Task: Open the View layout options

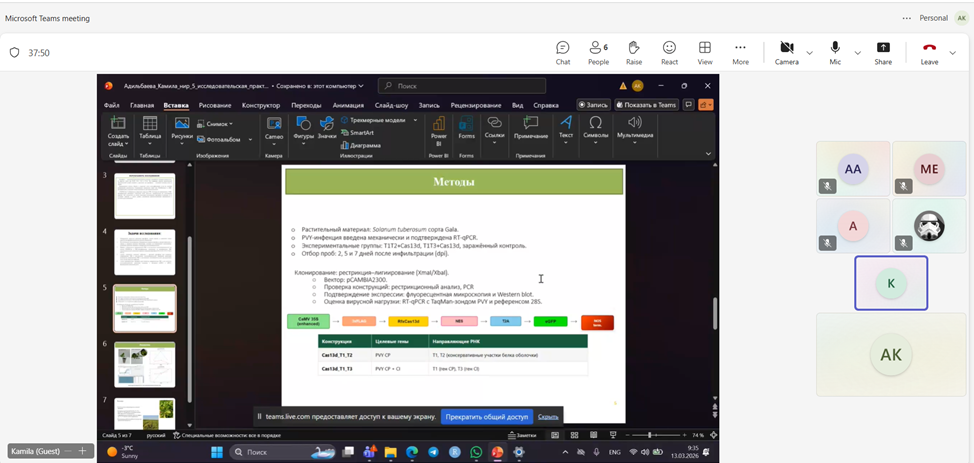Action: (x=705, y=52)
